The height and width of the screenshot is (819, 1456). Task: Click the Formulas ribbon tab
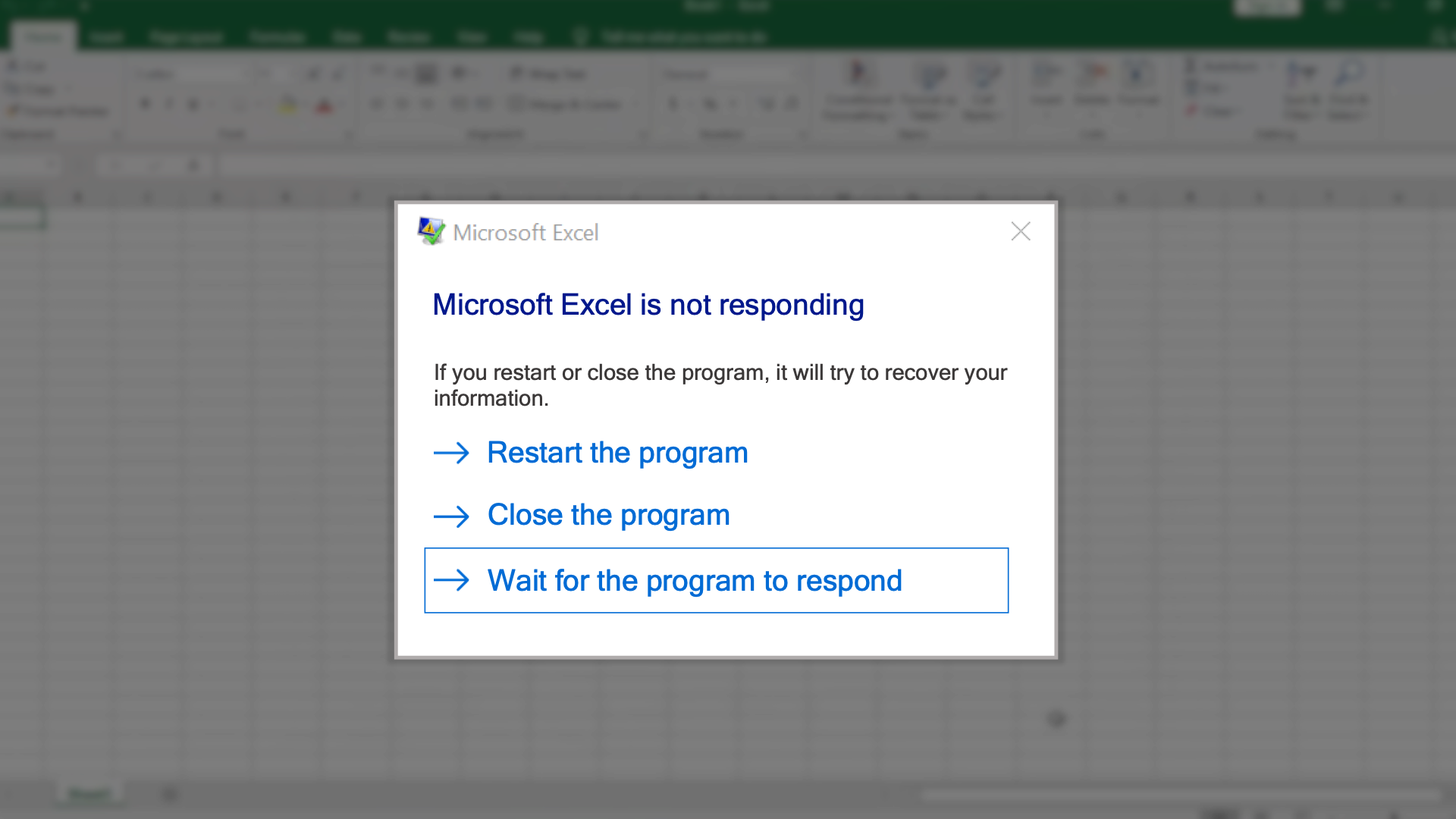(x=275, y=37)
